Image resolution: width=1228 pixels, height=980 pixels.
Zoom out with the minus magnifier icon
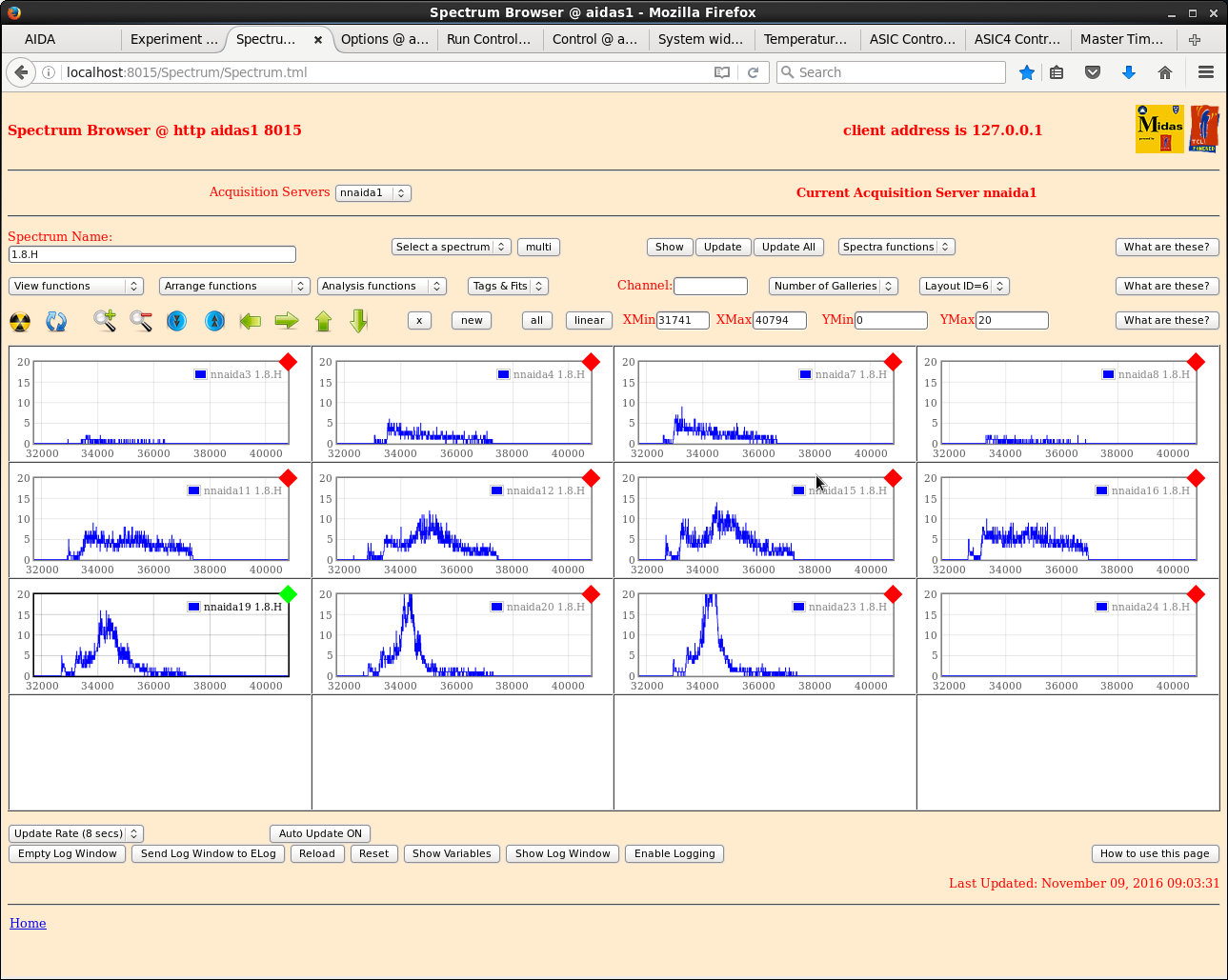(141, 321)
